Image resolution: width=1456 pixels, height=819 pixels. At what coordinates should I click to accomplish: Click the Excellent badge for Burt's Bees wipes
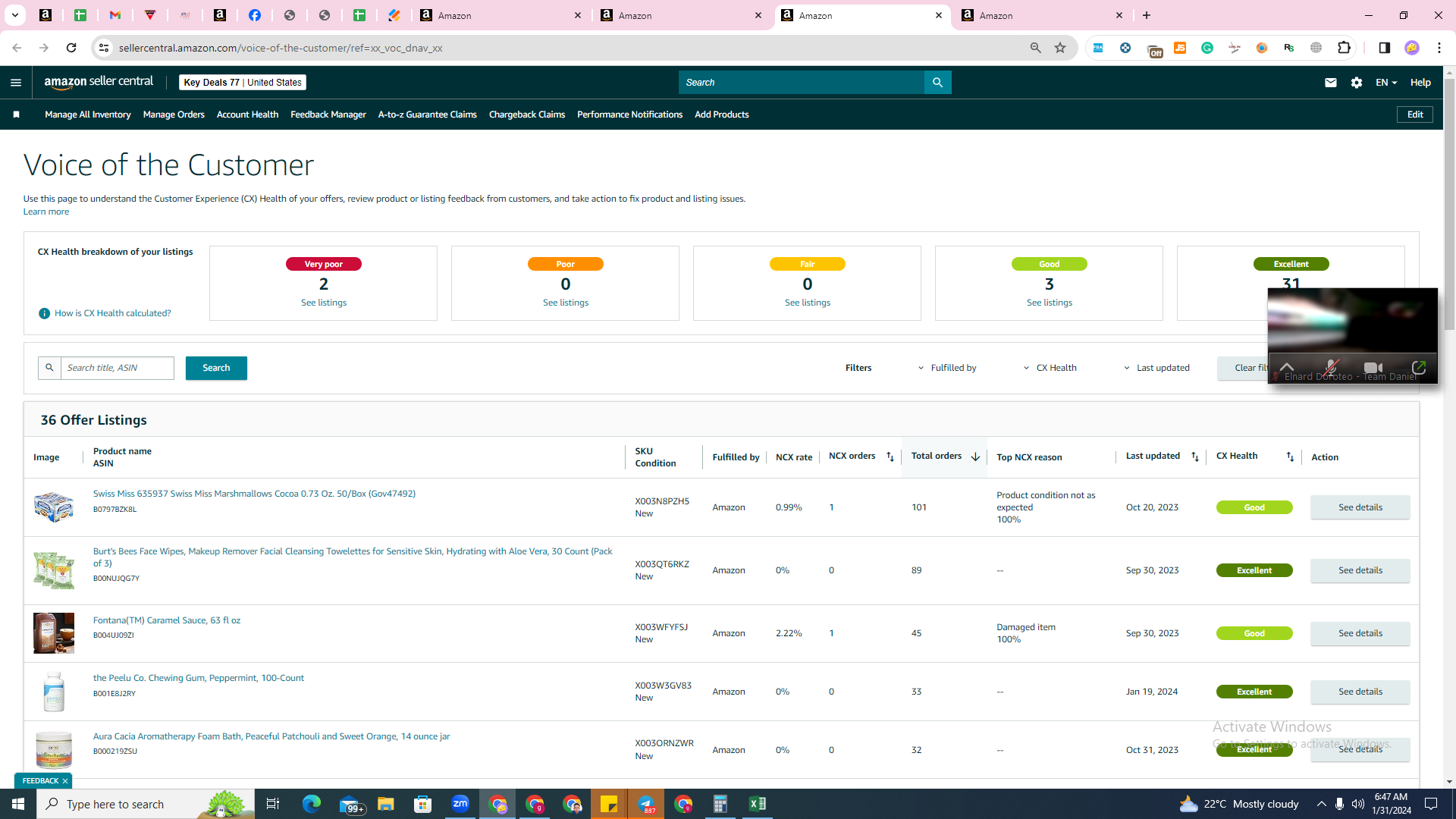coord(1254,570)
